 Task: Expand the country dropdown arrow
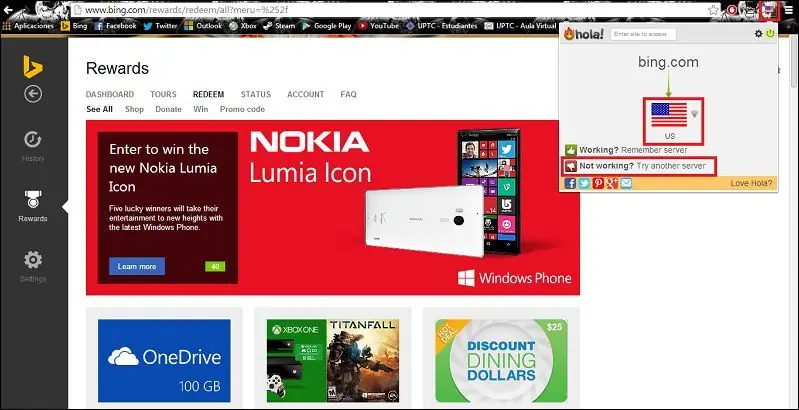(x=694, y=115)
